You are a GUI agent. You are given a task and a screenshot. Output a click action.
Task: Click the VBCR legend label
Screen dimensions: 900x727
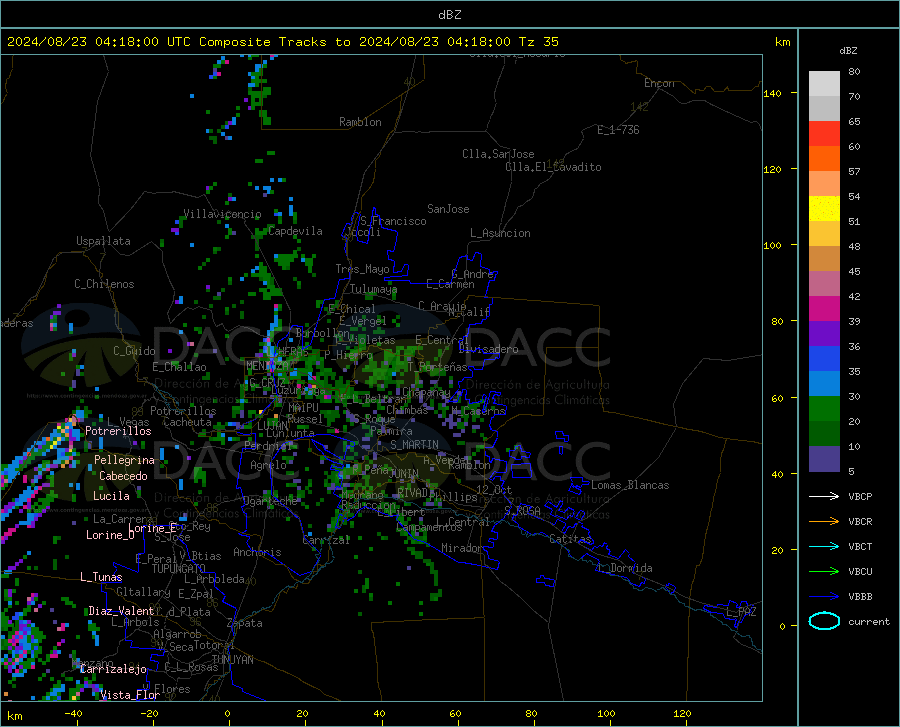pos(860,522)
